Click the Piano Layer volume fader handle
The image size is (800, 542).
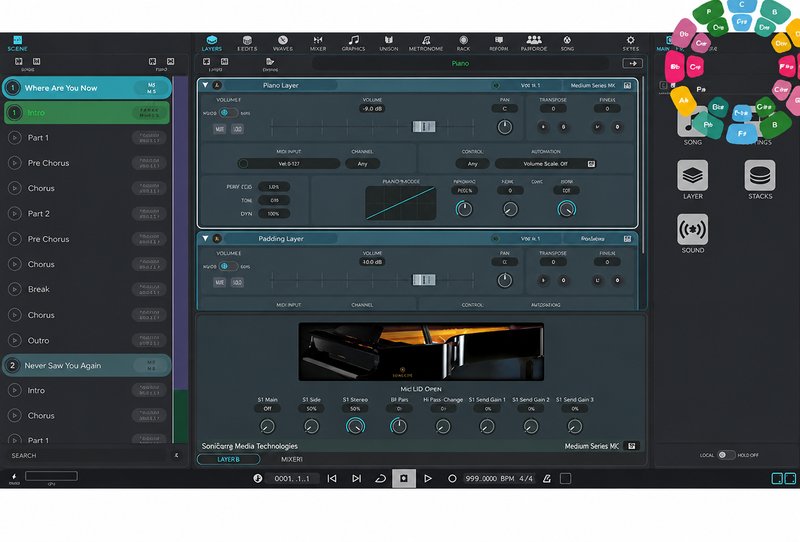pos(424,127)
